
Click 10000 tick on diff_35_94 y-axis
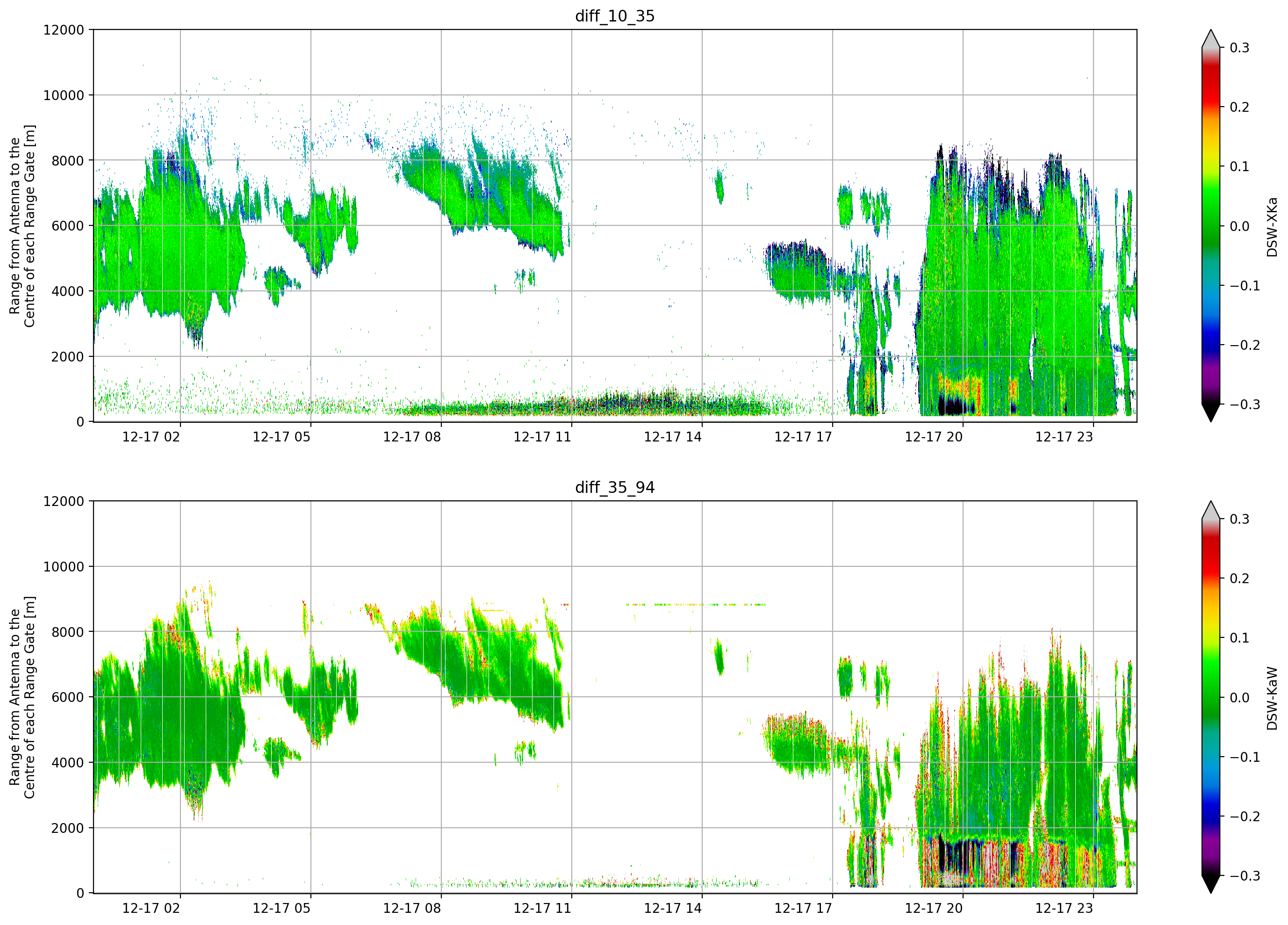pos(64,567)
